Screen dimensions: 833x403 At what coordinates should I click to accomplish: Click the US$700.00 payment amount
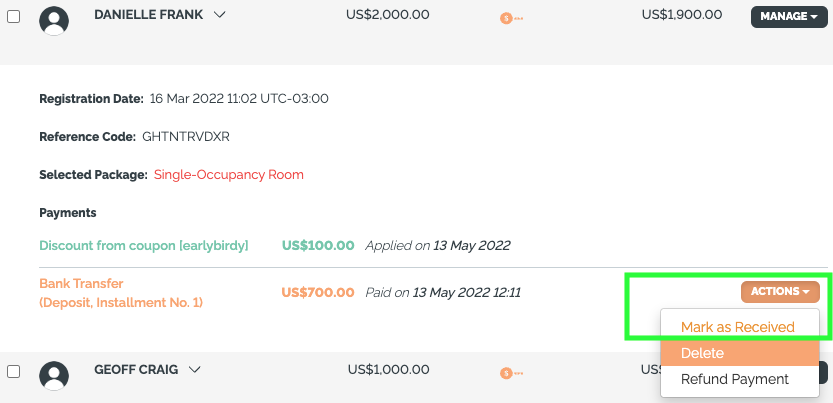click(318, 292)
